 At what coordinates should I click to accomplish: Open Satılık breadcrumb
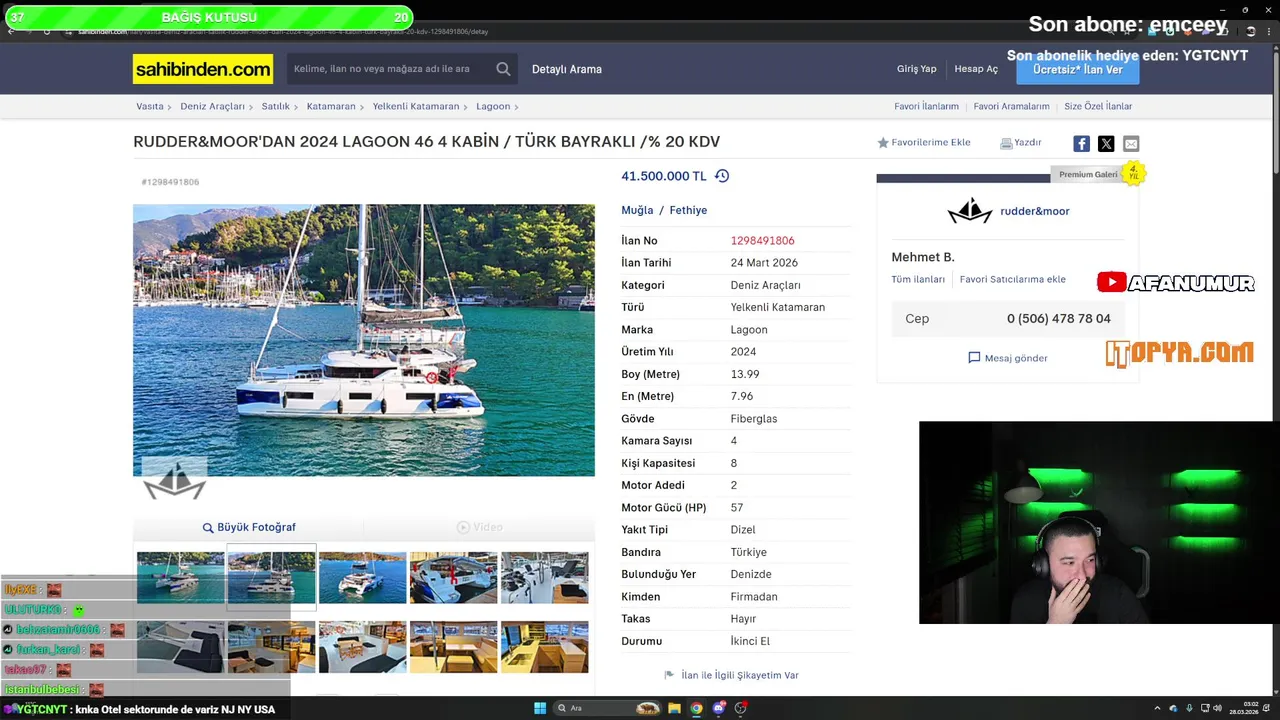coord(275,106)
